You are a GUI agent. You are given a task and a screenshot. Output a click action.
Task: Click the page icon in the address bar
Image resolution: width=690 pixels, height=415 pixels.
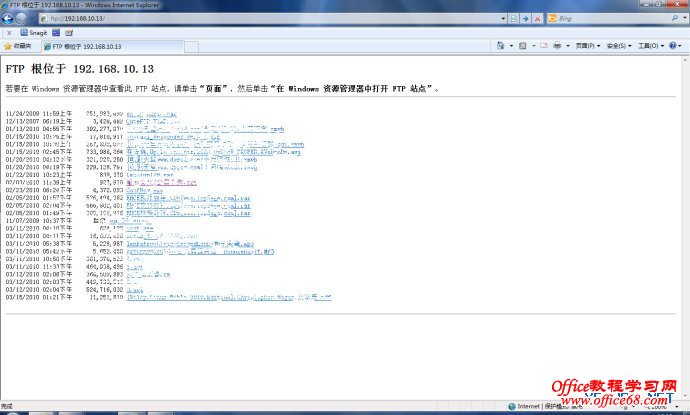tap(44, 18)
